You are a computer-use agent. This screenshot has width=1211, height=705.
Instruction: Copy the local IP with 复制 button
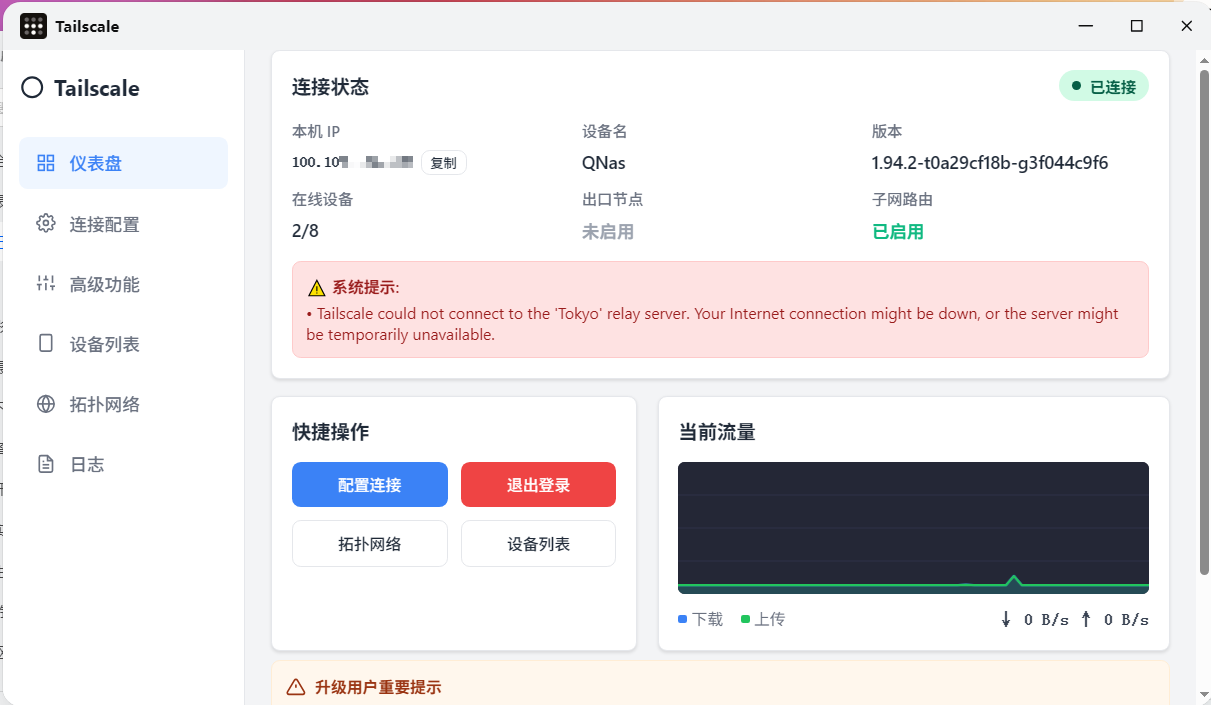pyautogui.click(x=443, y=163)
